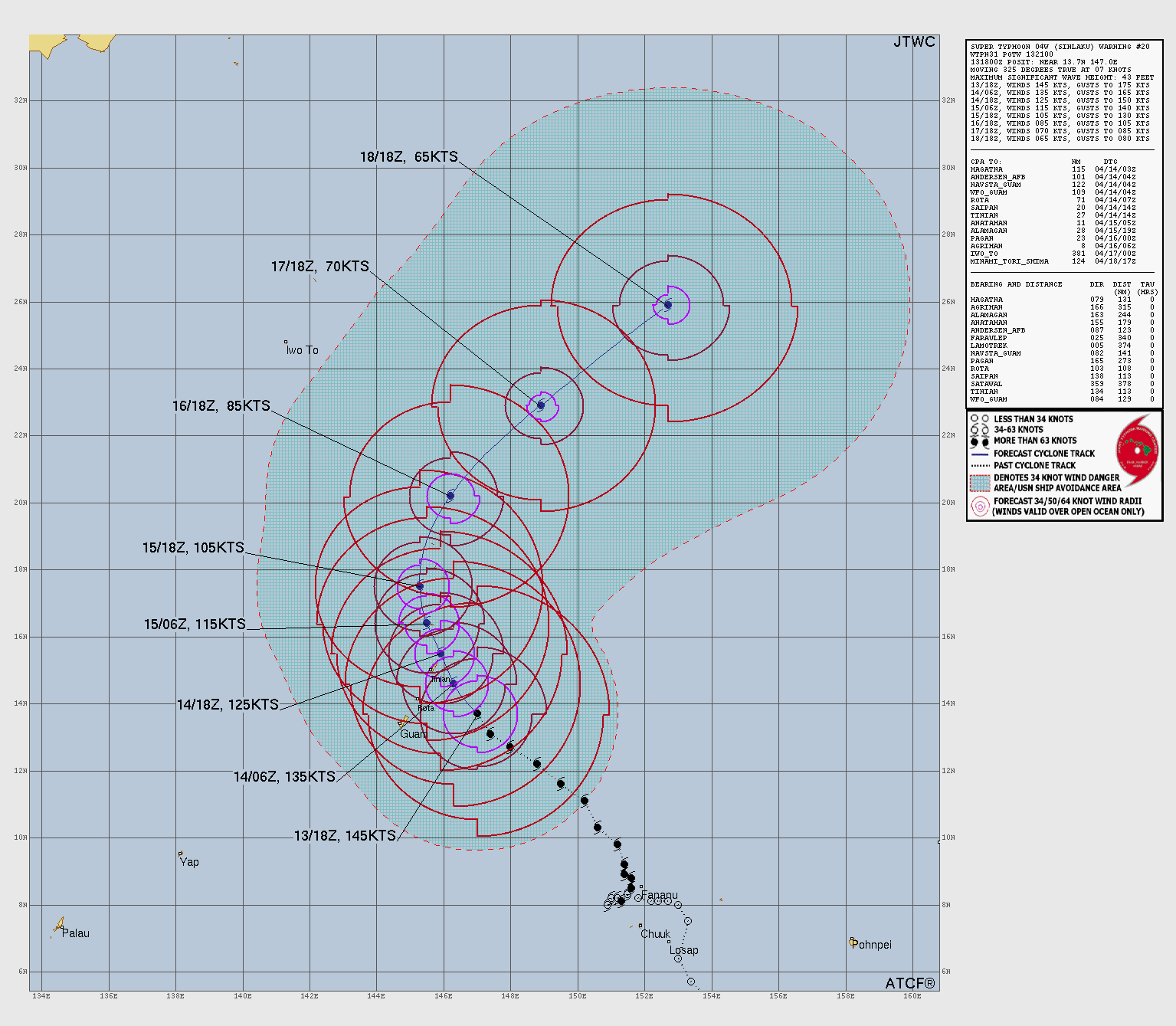Click the forecast wind radii legend icon
The image size is (1176, 1026).
point(980,506)
